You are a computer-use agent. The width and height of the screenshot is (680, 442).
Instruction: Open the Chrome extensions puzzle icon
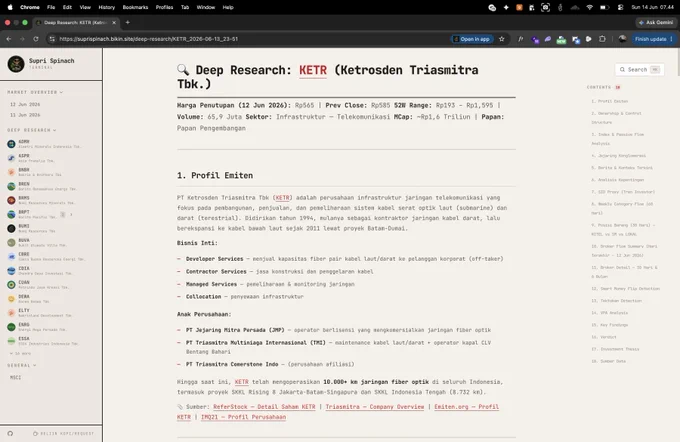(602, 39)
